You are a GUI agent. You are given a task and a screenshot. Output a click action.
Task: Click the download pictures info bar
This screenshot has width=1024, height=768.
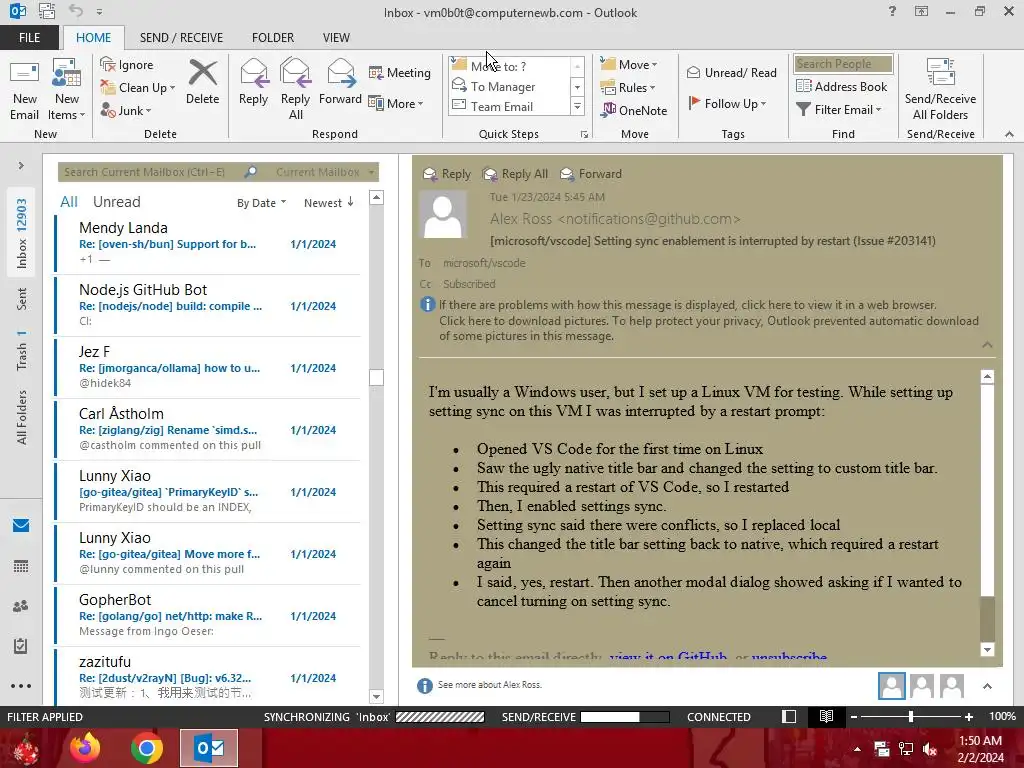pos(709,328)
